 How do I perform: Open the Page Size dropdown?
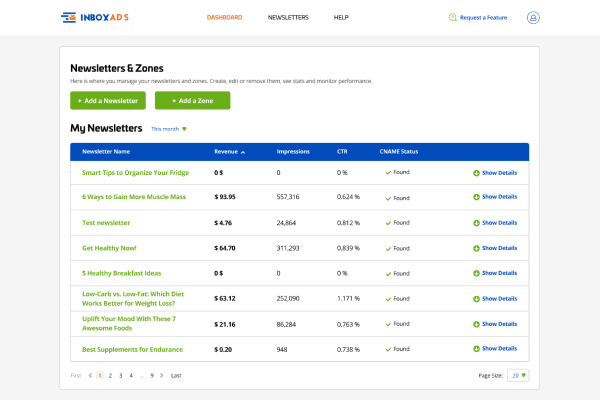point(518,376)
